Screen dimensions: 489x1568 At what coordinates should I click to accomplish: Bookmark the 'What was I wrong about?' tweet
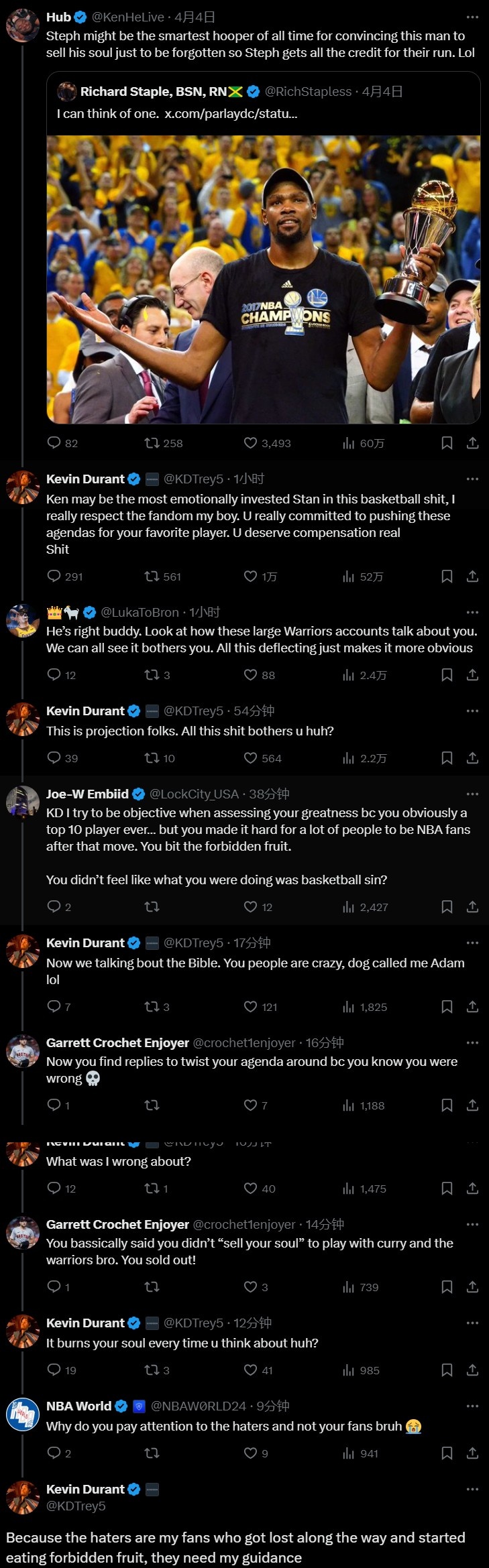pyautogui.click(x=447, y=1189)
